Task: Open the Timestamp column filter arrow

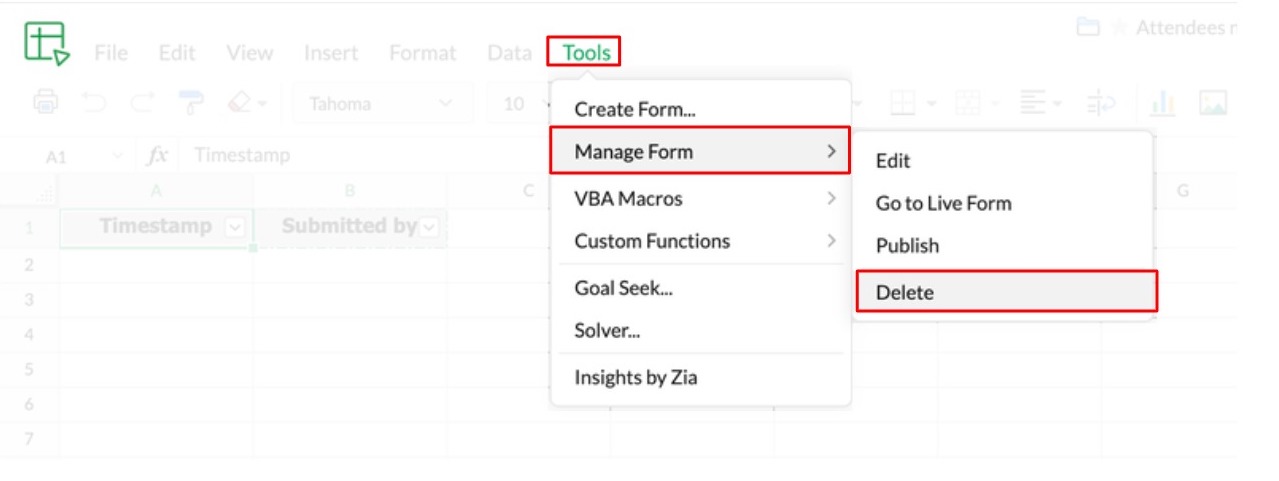Action: (234, 227)
